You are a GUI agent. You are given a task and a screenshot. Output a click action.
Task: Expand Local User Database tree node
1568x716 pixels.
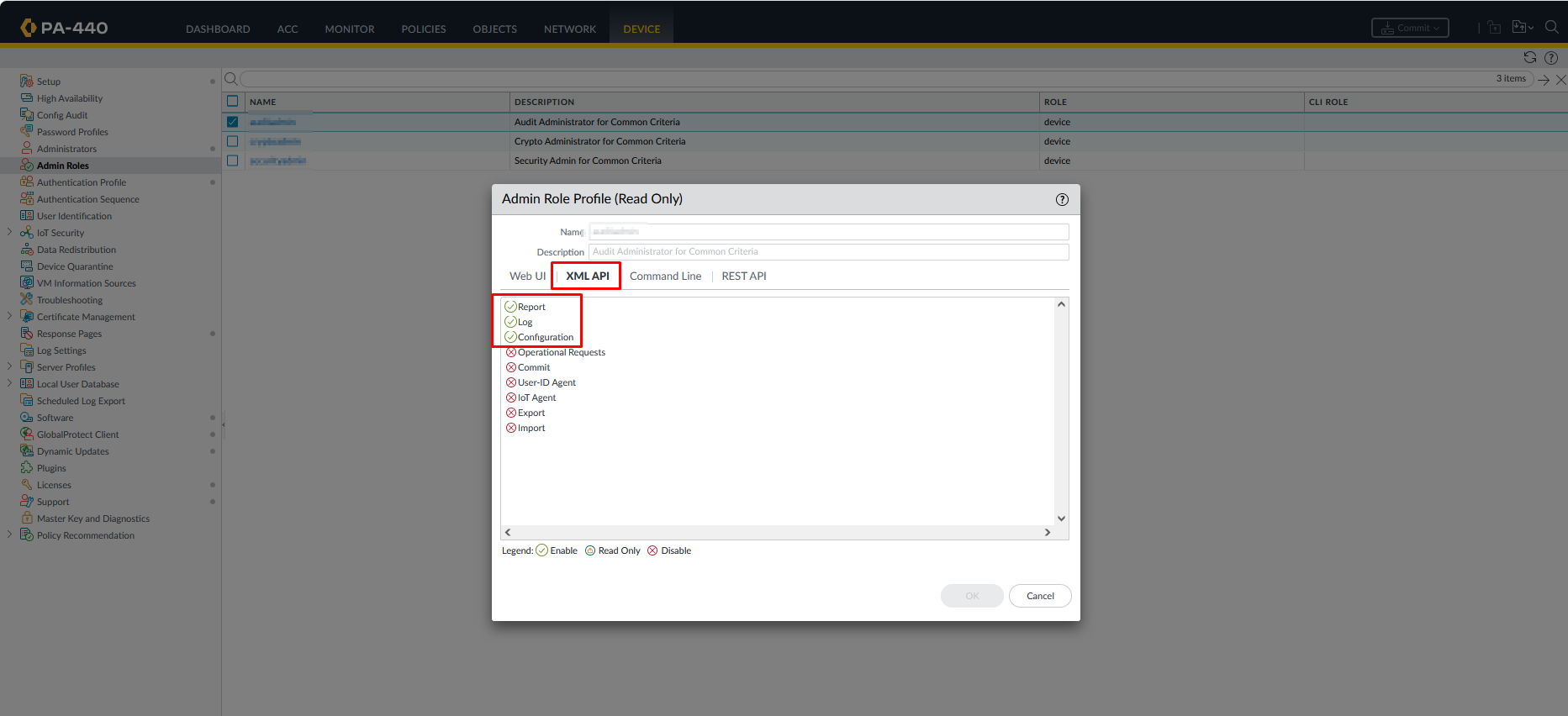coord(9,383)
